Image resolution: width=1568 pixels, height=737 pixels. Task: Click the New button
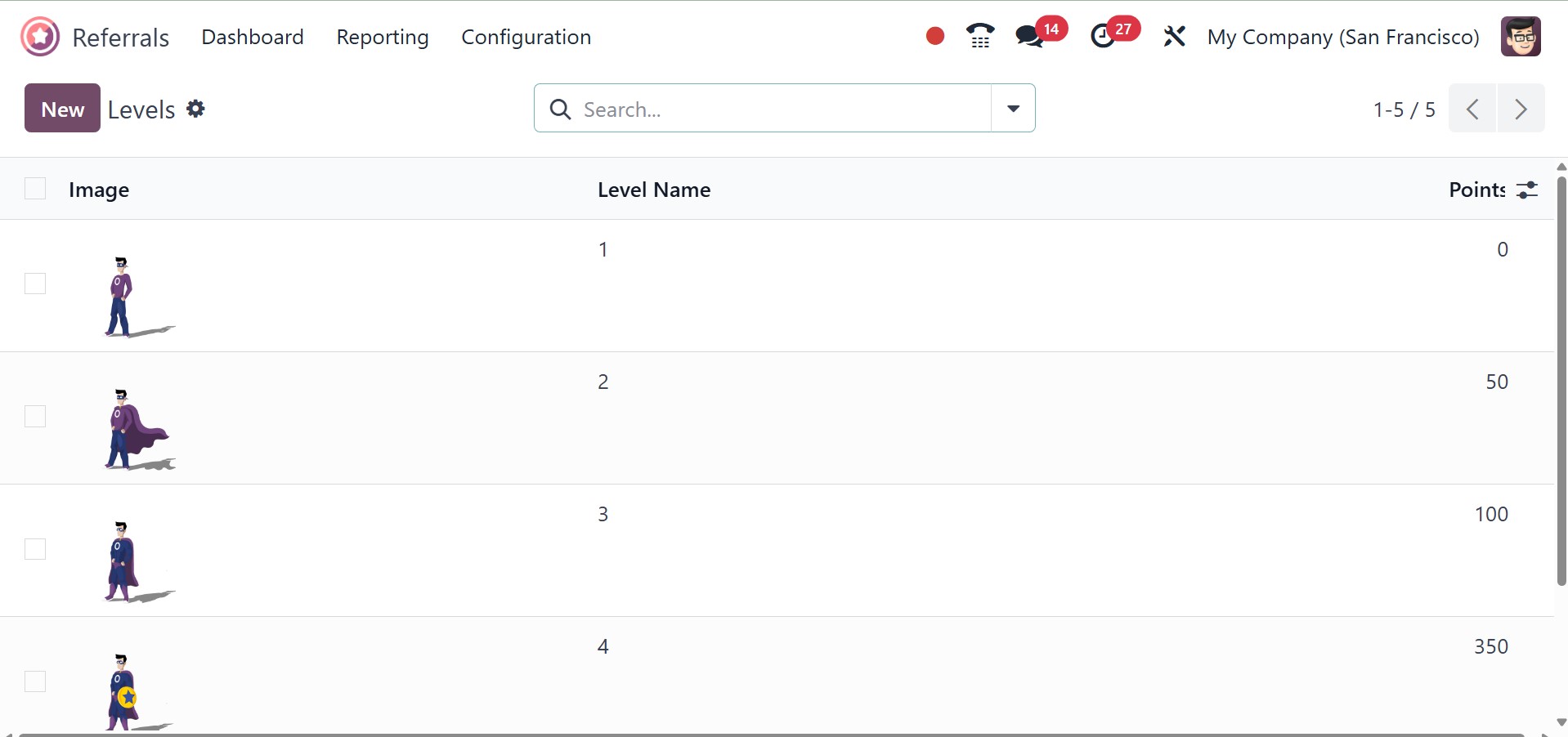(62, 109)
